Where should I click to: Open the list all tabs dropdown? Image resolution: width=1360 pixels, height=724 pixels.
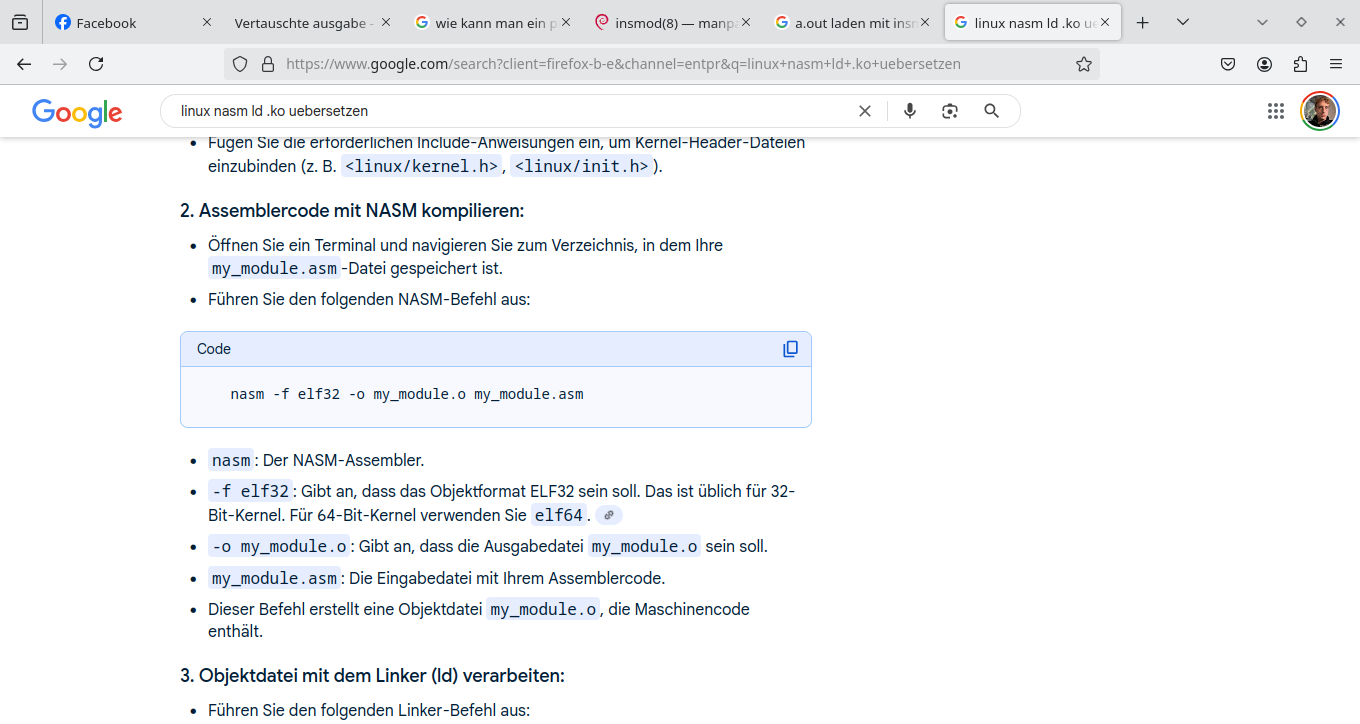pos(1183,21)
